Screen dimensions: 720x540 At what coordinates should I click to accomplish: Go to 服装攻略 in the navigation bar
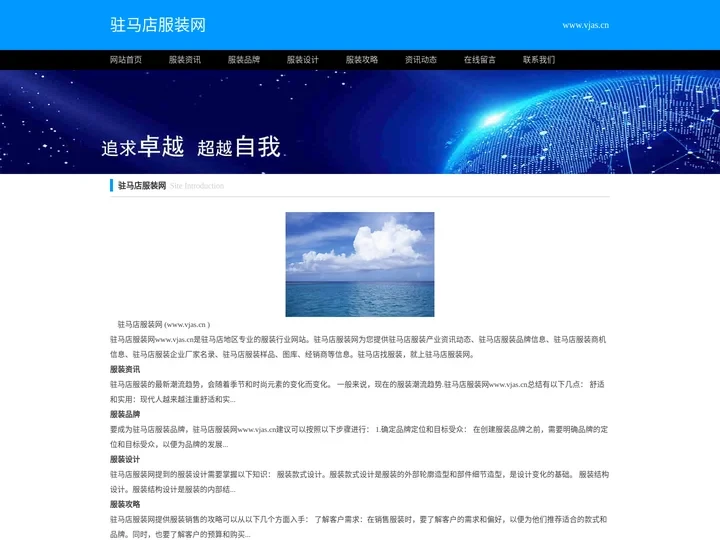362,60
